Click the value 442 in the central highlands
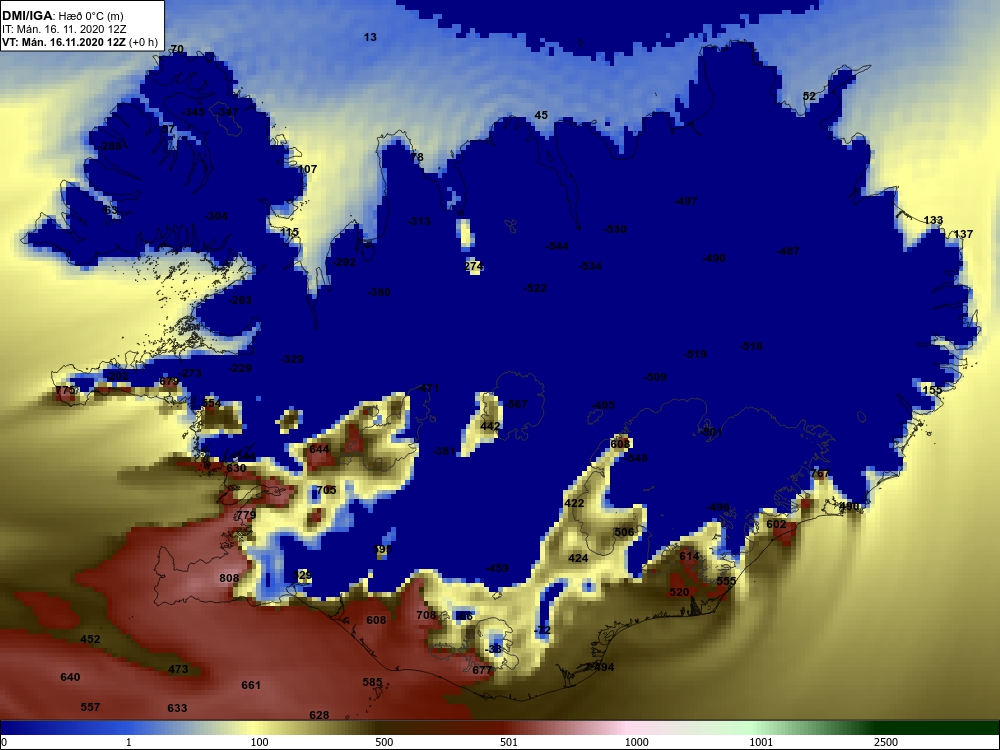The height and width of the screenshot is (750, 1000). click(490, 426)
